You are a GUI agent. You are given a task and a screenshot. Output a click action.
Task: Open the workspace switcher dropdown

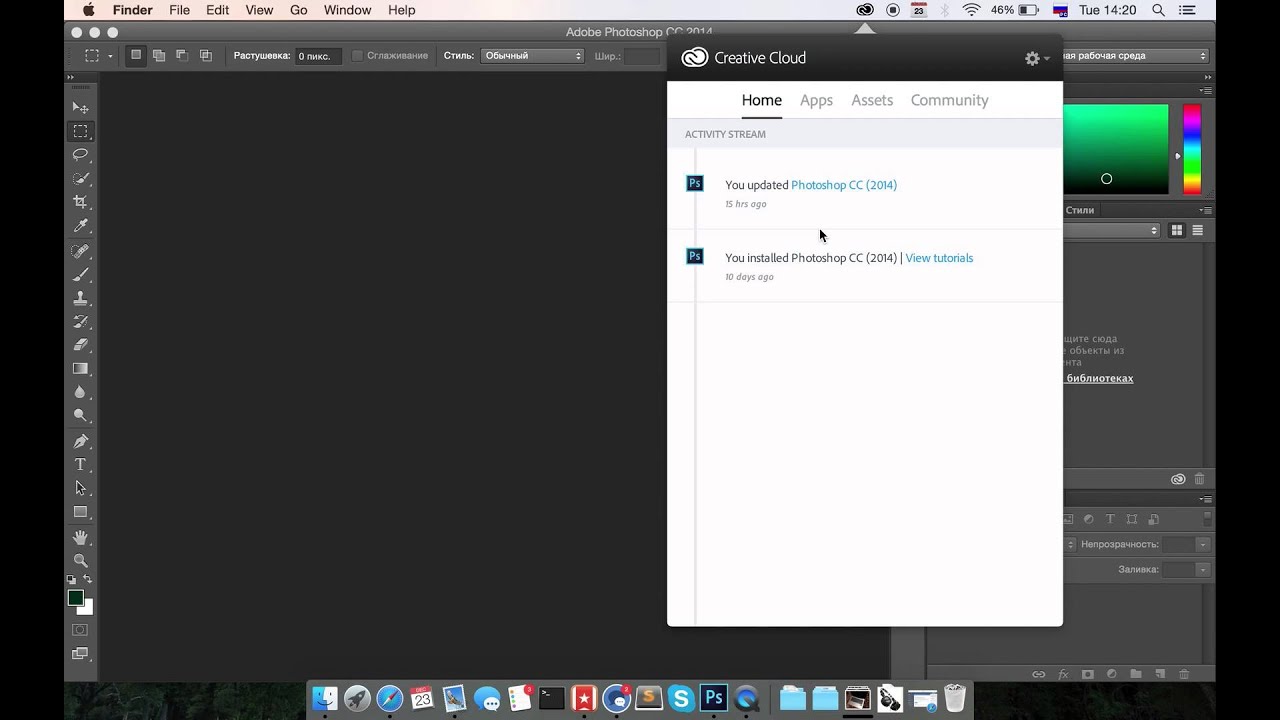click(x=1135, y=56)
